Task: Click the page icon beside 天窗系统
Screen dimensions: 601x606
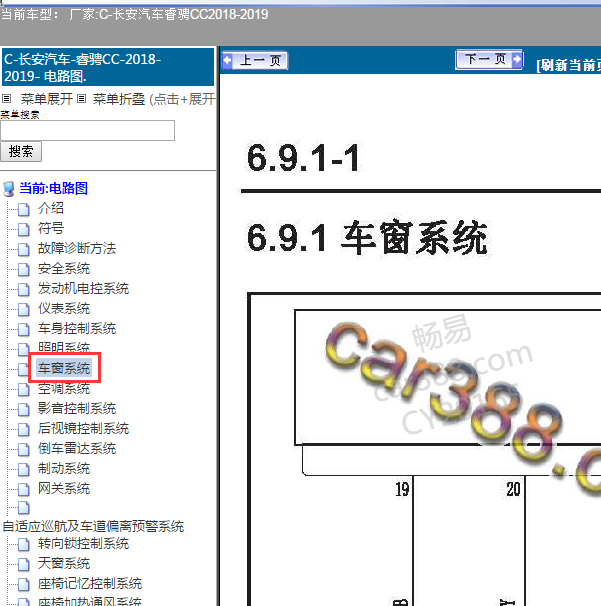Action: 24,564
